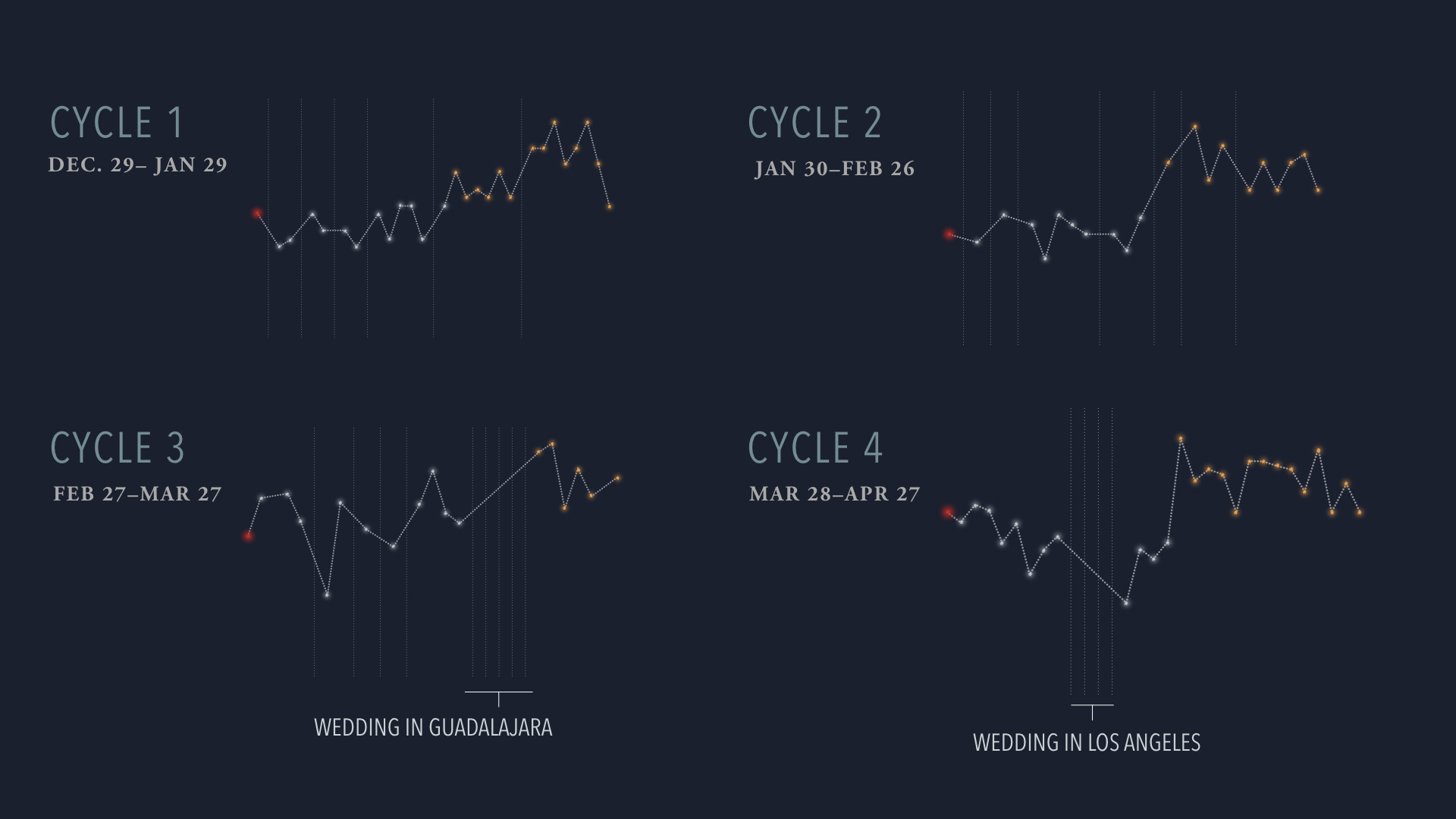Select the red origin marker in Cycle 2
Screen dimensions: 1456x819
pos(948,234)
